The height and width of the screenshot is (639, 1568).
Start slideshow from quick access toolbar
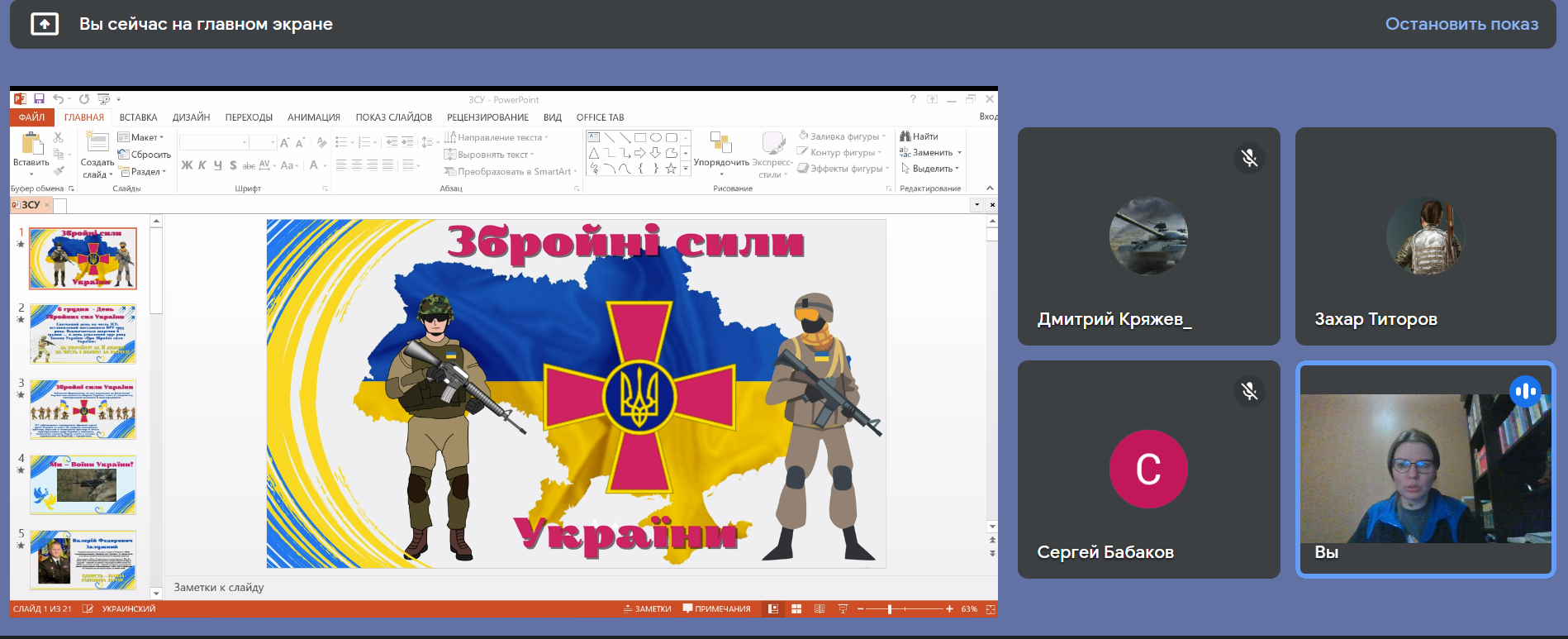click(x=103, y=99)
